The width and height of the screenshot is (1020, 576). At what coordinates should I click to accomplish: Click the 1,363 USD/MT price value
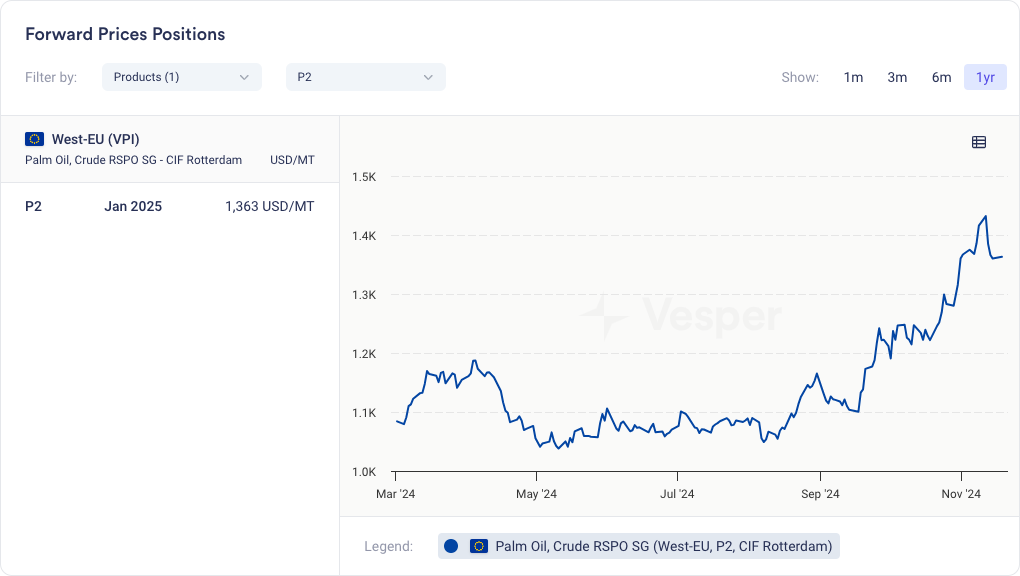269,207
